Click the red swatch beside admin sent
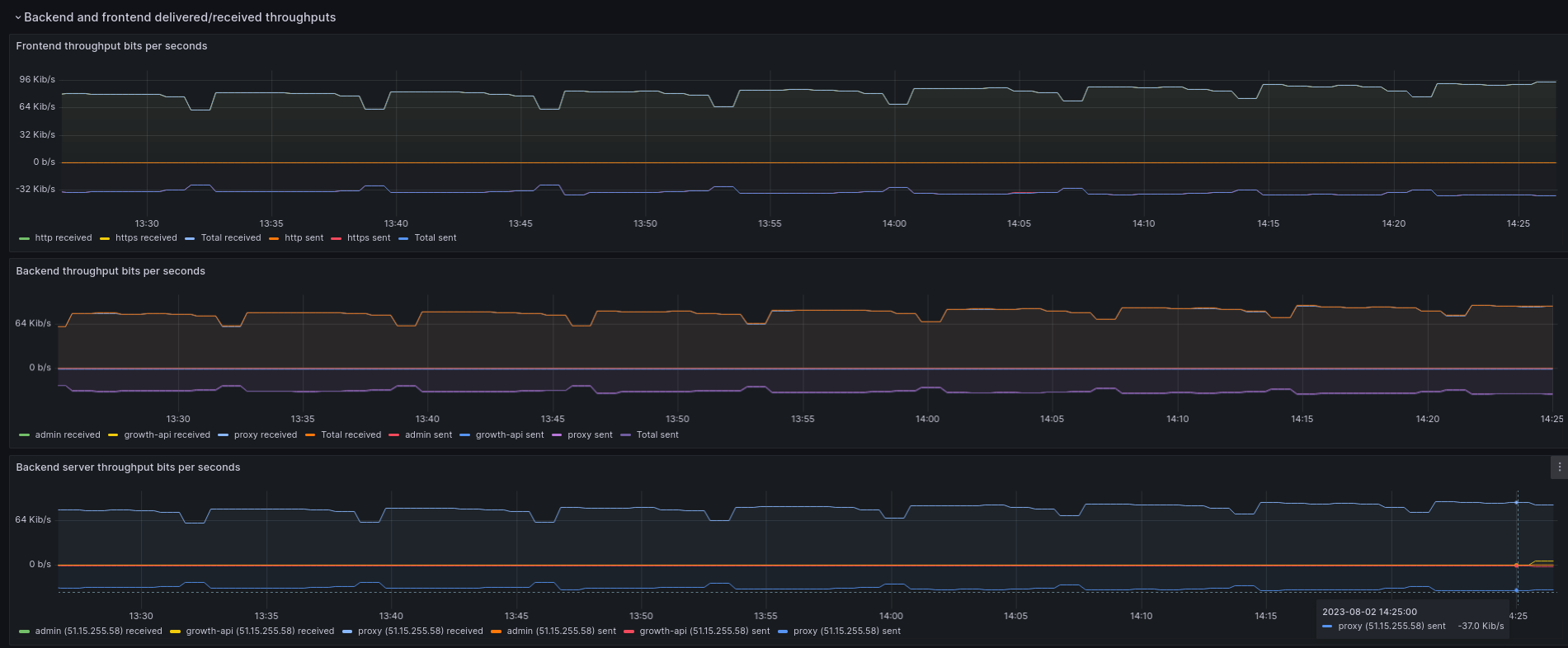1568x648 pixels. [x=393, y=435]
